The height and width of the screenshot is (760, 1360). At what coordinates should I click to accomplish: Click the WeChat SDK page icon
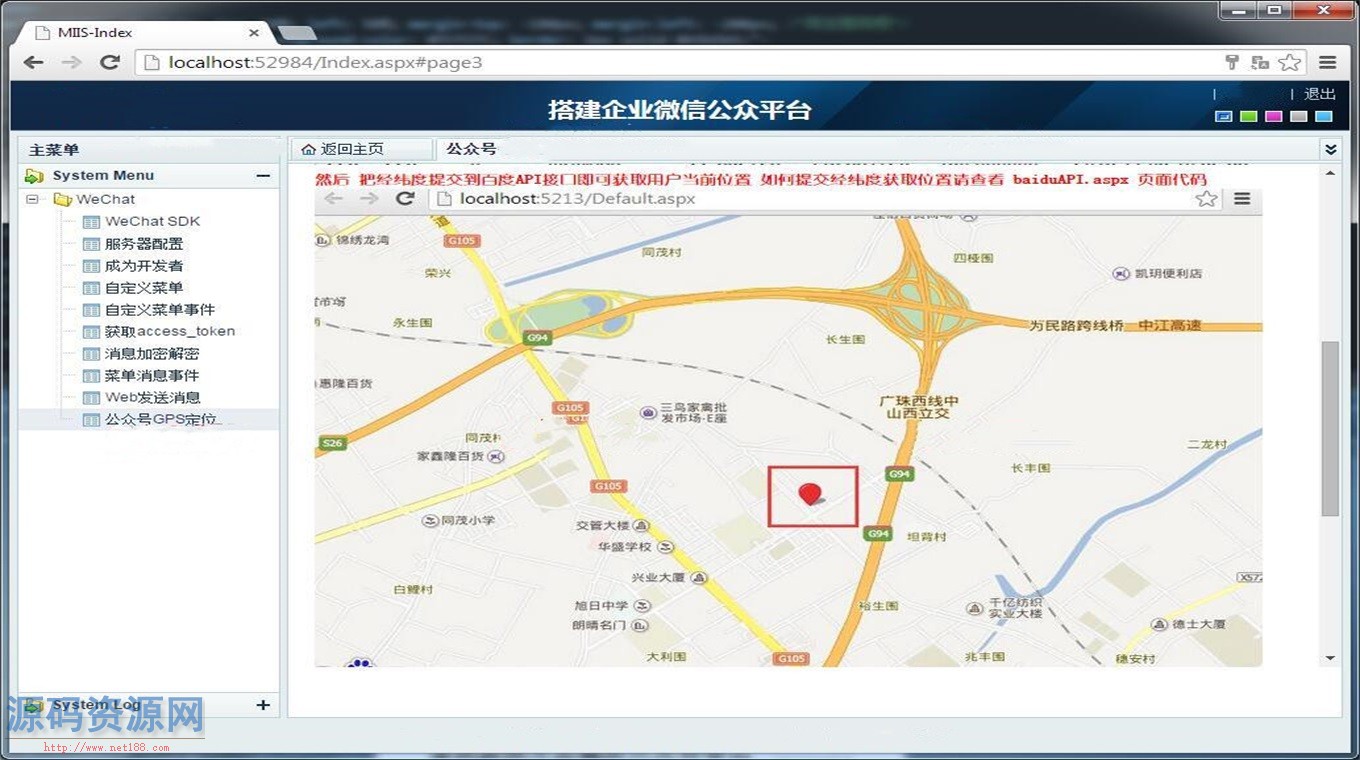91,222
